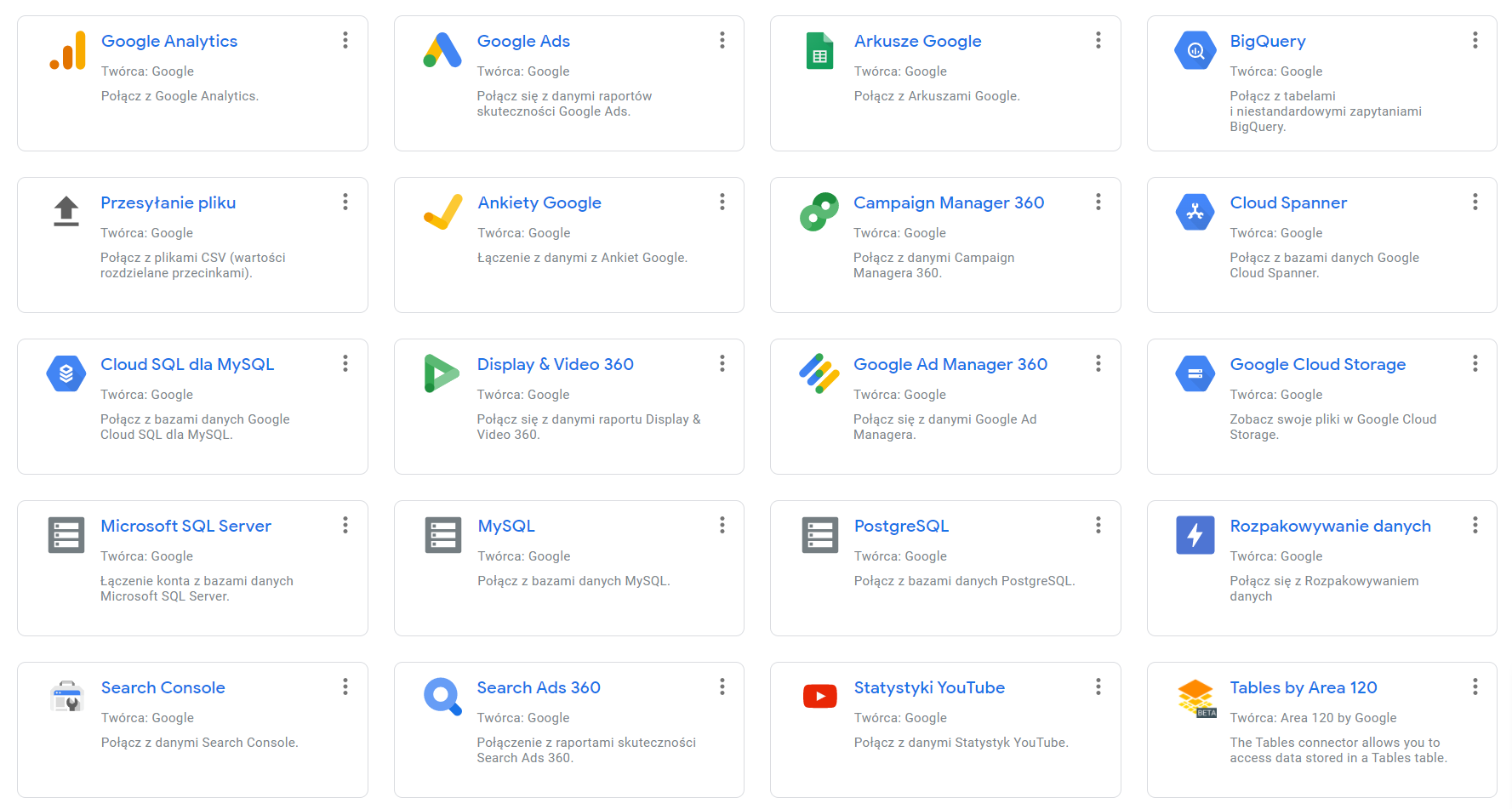Click the red Statystyki YouTube icon
The image size is (1512, 809).
tap(819, 696)
